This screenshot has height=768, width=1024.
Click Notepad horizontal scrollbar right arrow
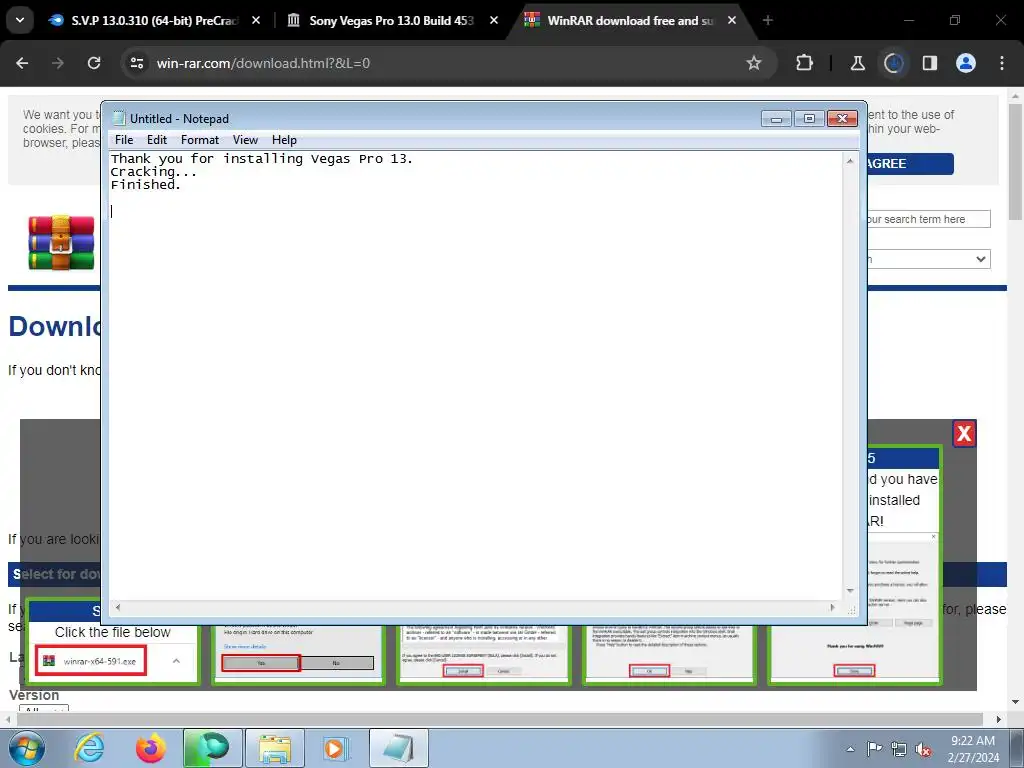pos(832,607)
